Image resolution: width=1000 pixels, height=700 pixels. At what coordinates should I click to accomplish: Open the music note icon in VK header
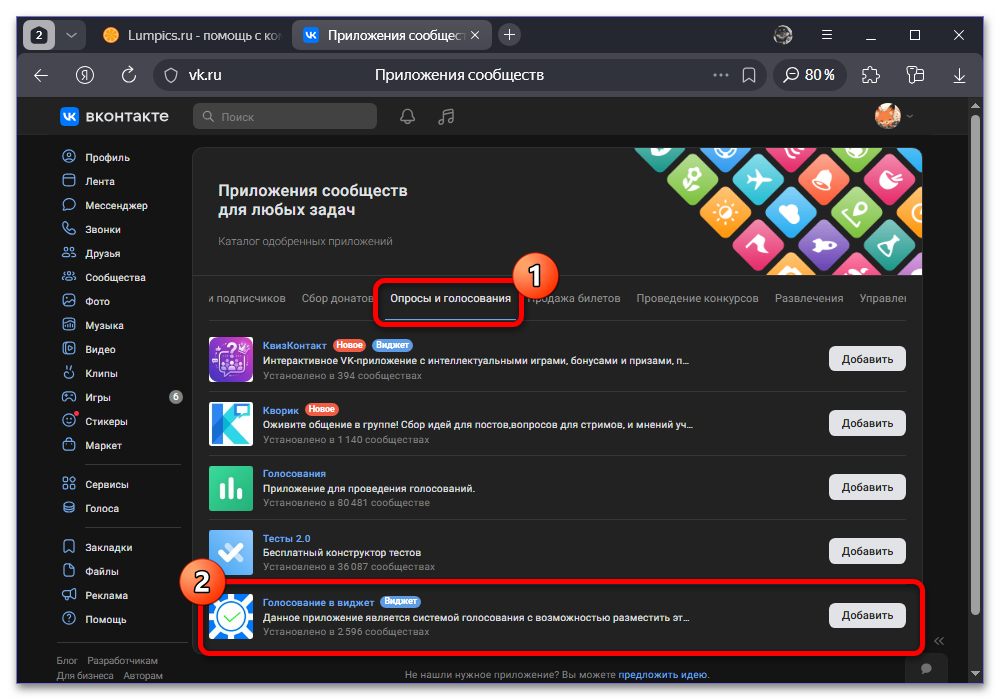(x=446, y=117)
